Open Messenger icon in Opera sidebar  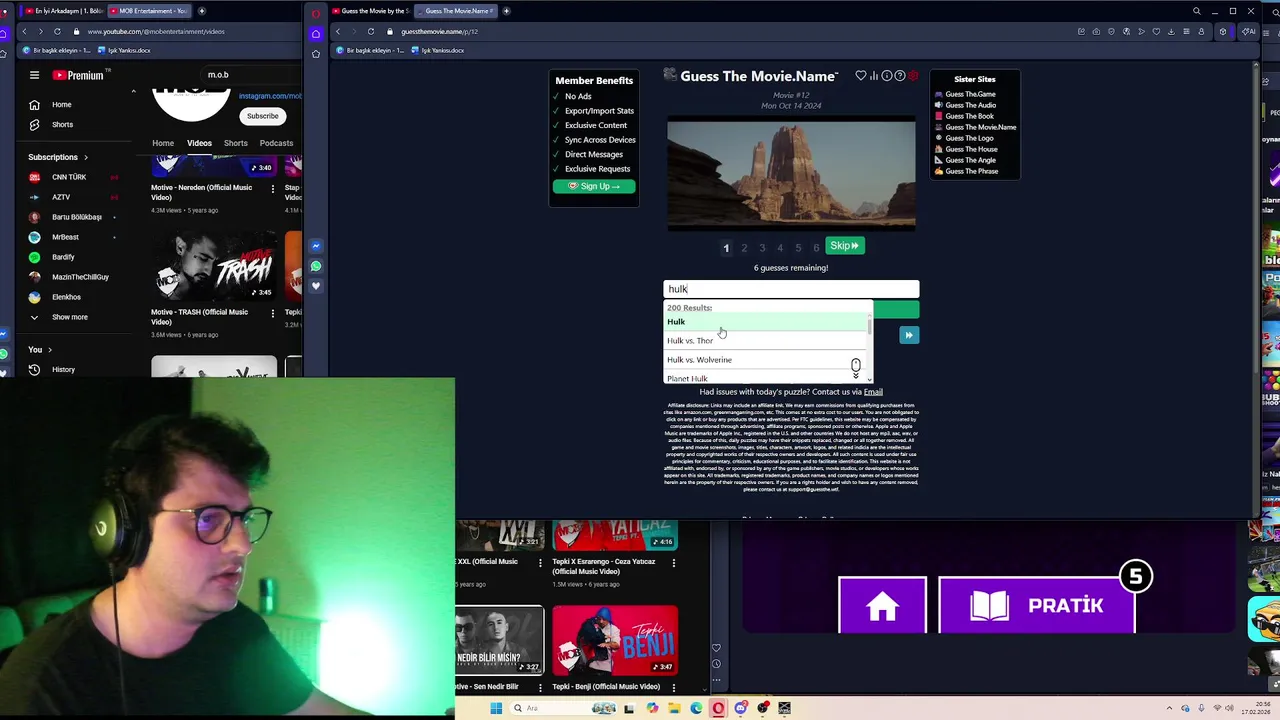[x=316, y=246]
